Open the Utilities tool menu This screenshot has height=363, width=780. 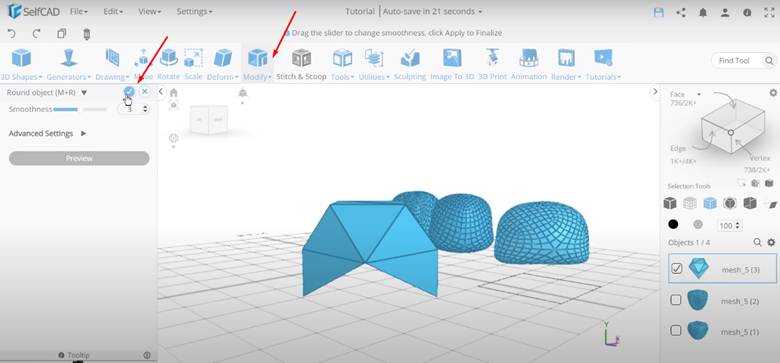click(x=374, y=65)
